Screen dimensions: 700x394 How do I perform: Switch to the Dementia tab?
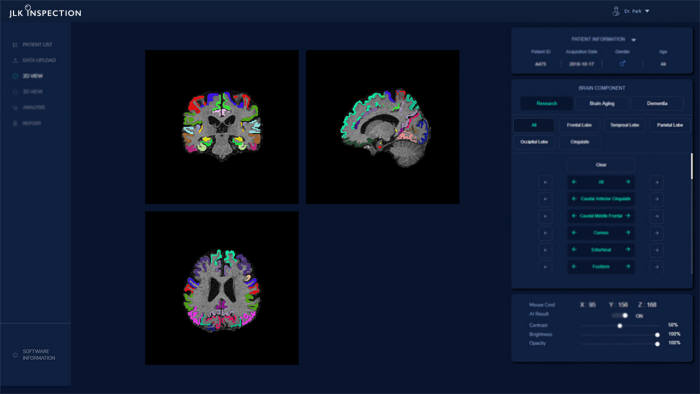657,104
